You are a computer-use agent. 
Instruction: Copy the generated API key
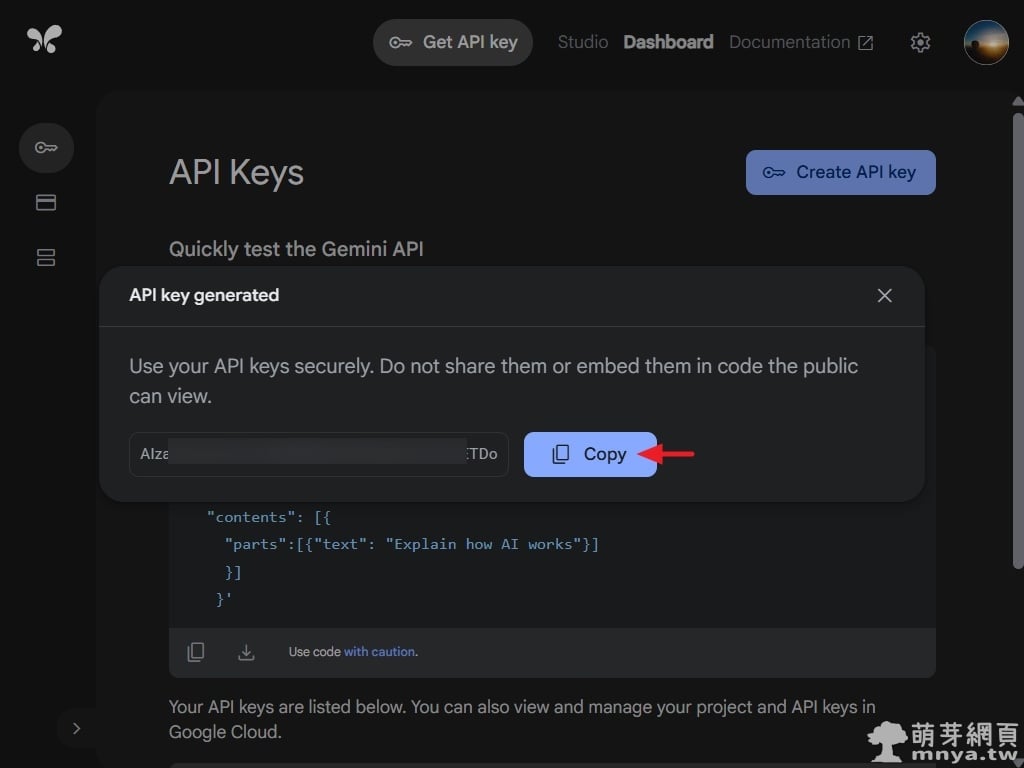(x=590, y=454)
